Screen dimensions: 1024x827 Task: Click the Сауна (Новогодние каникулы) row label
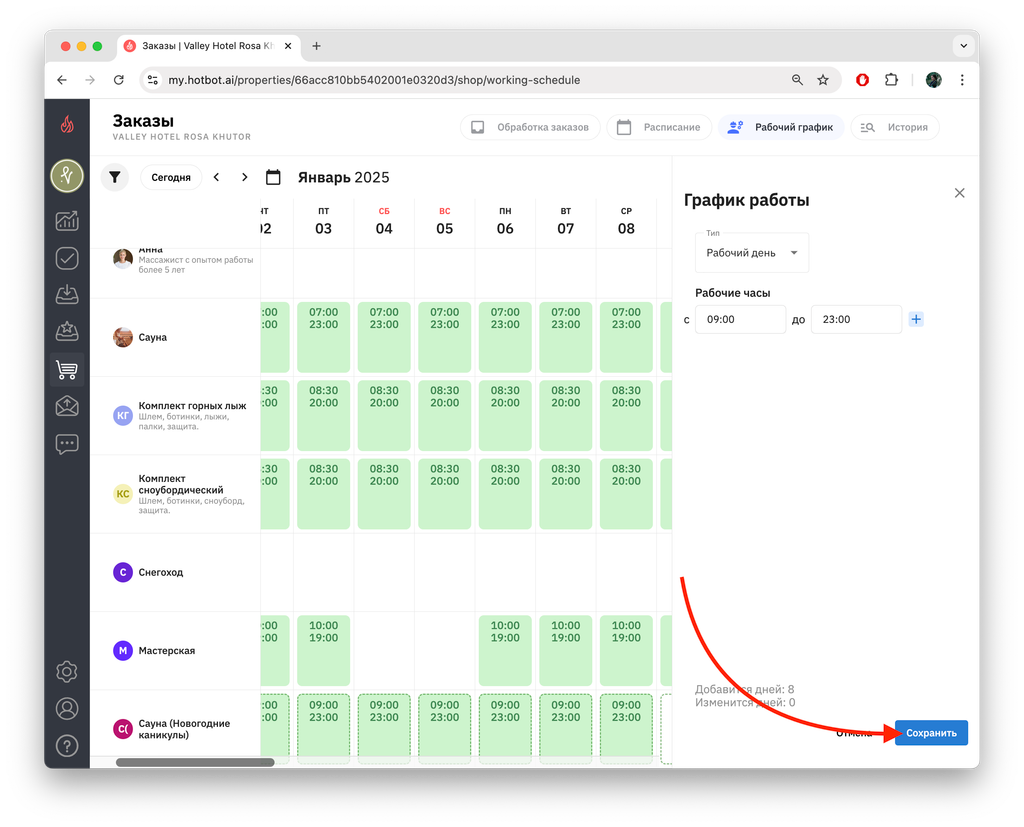pyautogui.click(x=184, y=729)
